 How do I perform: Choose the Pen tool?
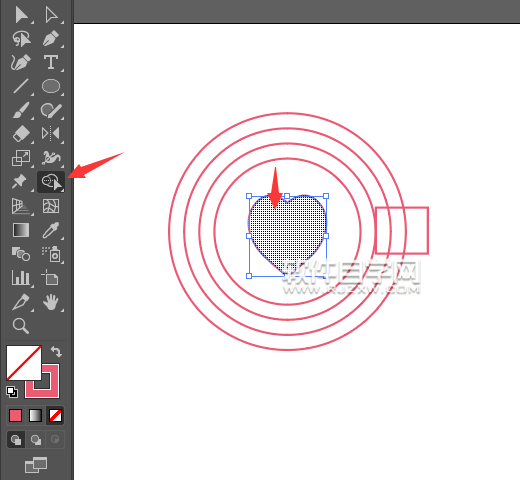pos(51,38)
